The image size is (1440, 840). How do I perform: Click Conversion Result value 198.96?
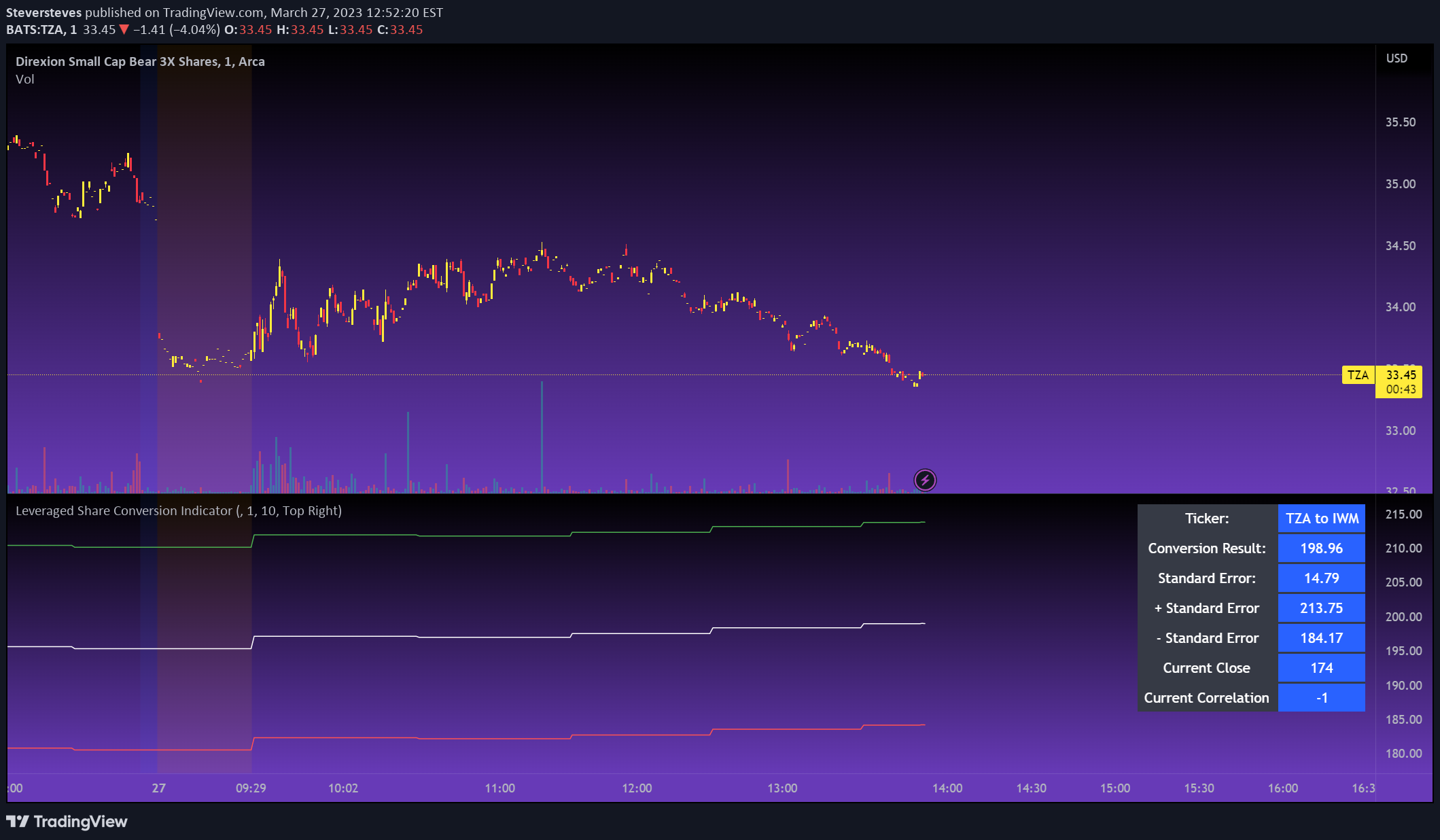coord(1322,548)
